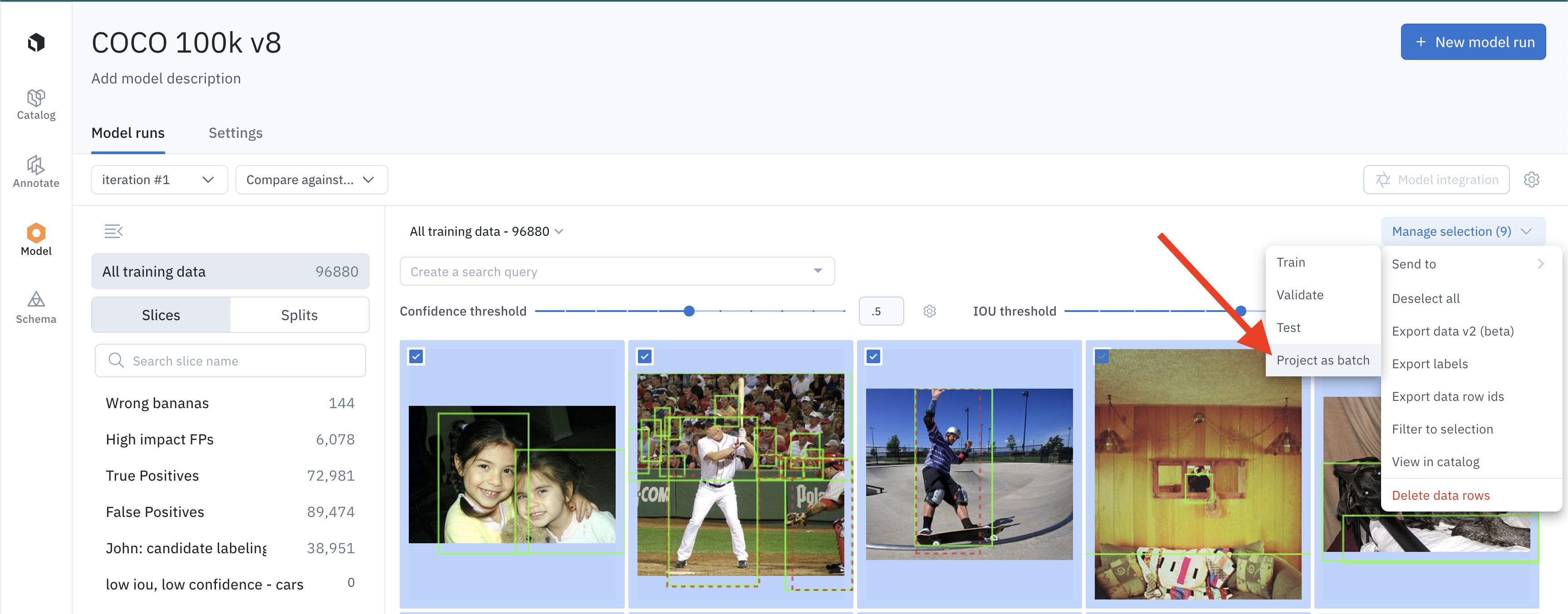
Task: Click the Model hexagon icon
Action: click(x=36, y=233)
